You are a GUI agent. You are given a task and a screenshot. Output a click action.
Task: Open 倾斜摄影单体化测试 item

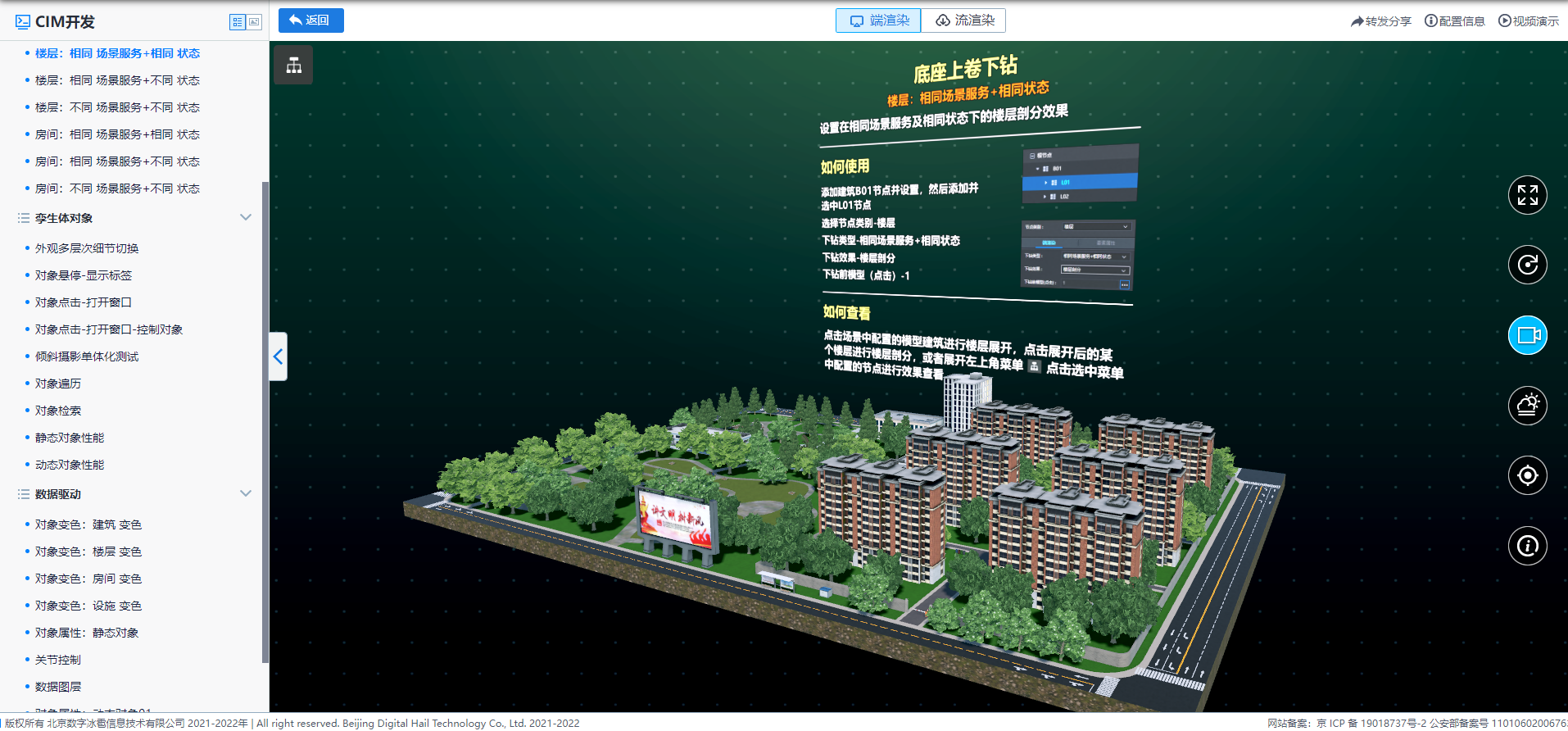click(87, 356)
